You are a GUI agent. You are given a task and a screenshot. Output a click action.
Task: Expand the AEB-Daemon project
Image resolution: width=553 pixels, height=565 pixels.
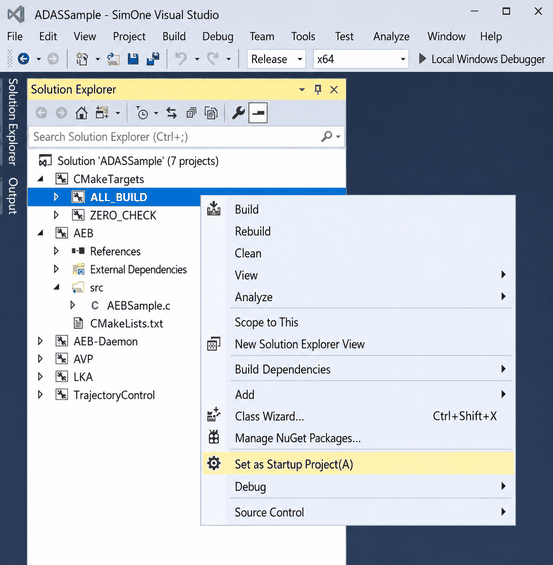(x=40, y=341)
